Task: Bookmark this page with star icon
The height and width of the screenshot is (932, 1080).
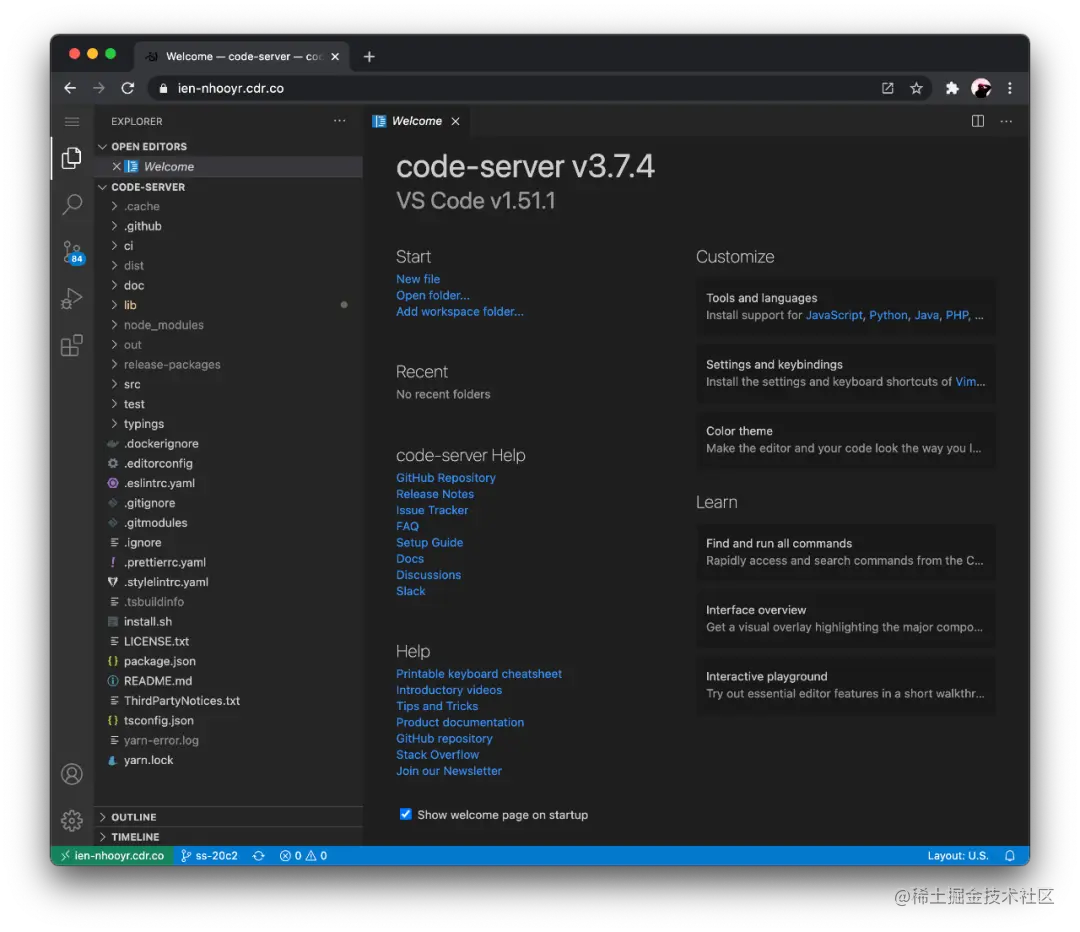Action: pyautogui.click(x=916, y=88)
